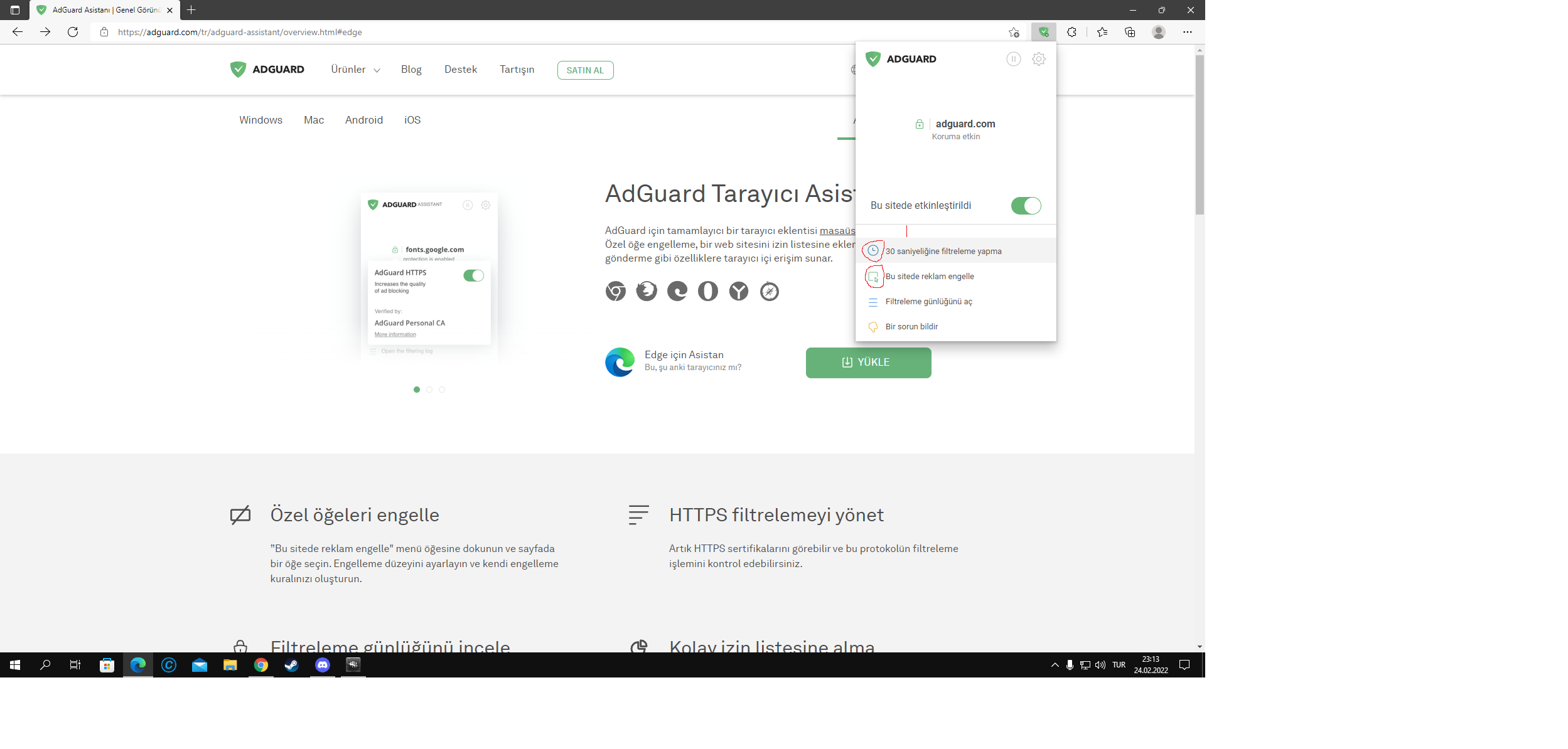
Task: Click the AdGuard extension icon in toolbar
Action: [x=1044, y=32]
